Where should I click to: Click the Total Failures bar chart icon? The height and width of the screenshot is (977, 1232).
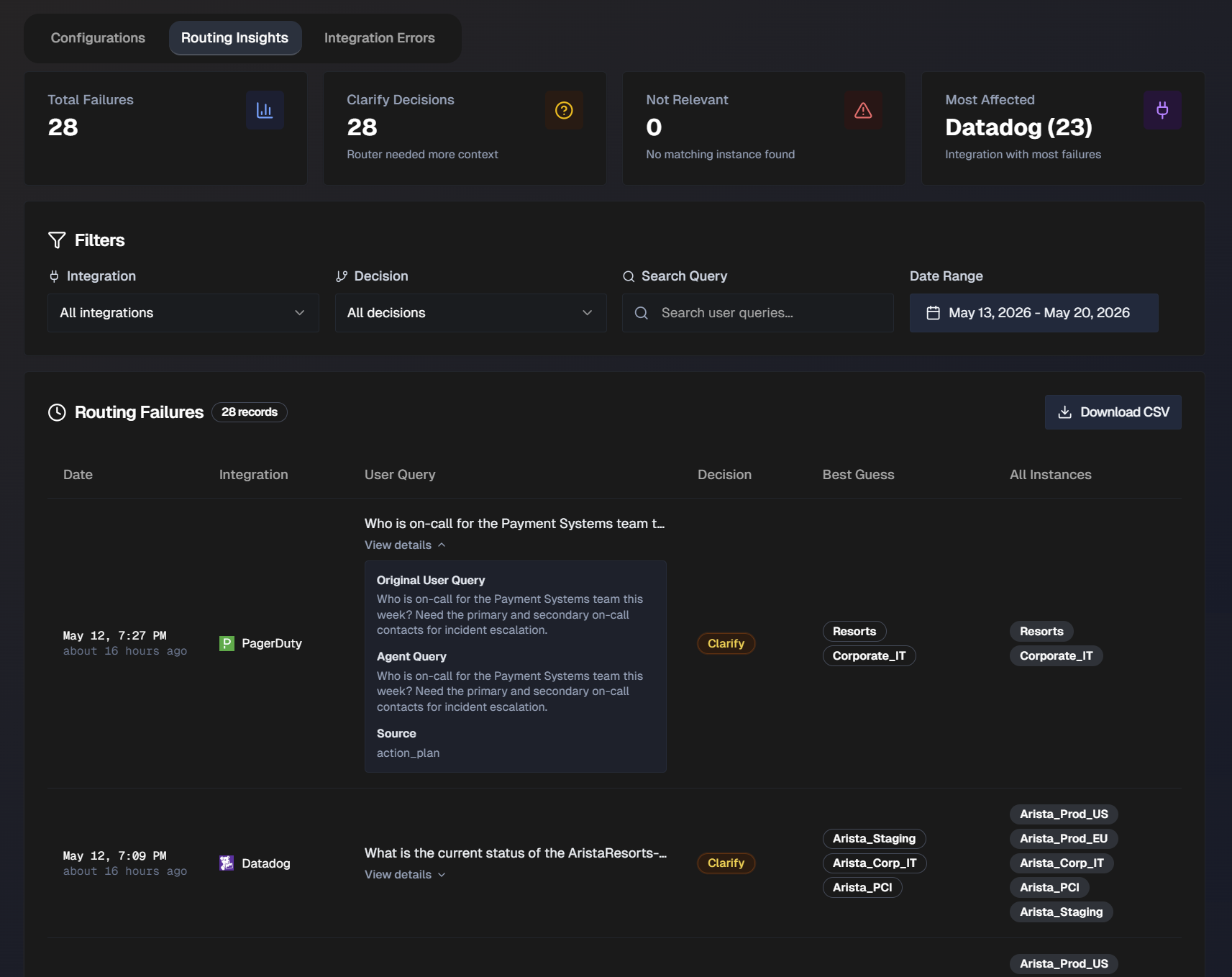click(x=265, y=110)
